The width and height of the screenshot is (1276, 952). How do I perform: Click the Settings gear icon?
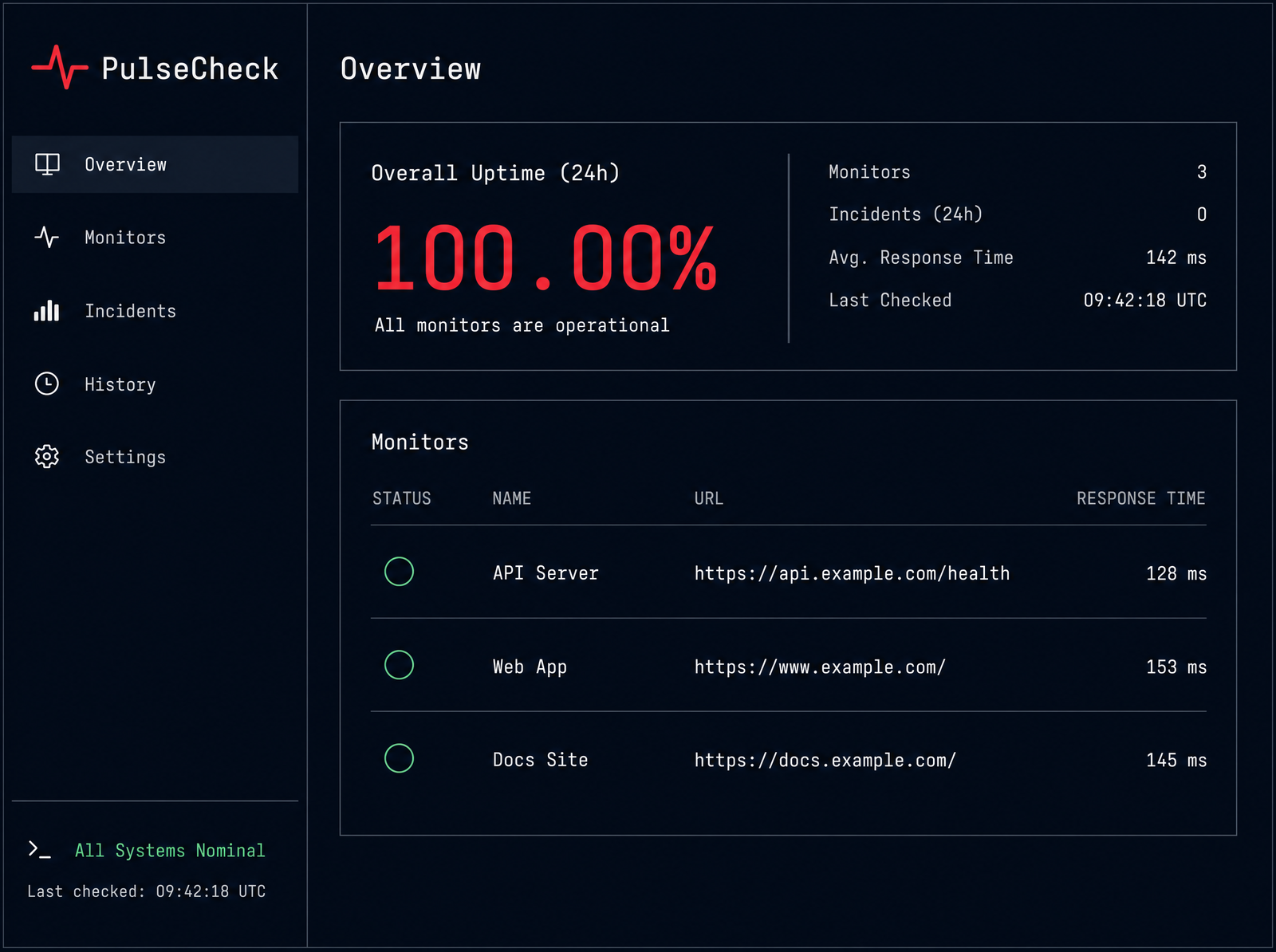pyautogui.click(x=47, y=456)
